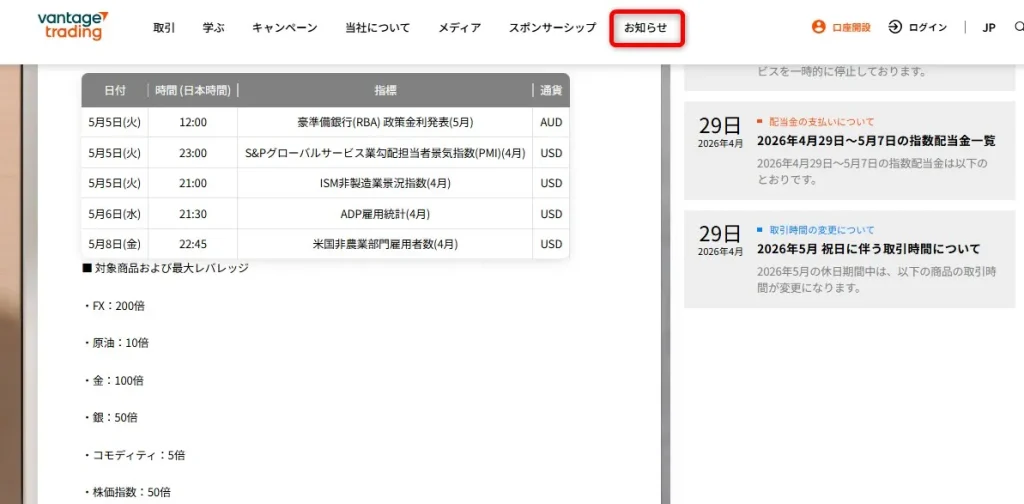Click the 5月6日(水) date cell
1024x504 pixels.
(115, 213)
